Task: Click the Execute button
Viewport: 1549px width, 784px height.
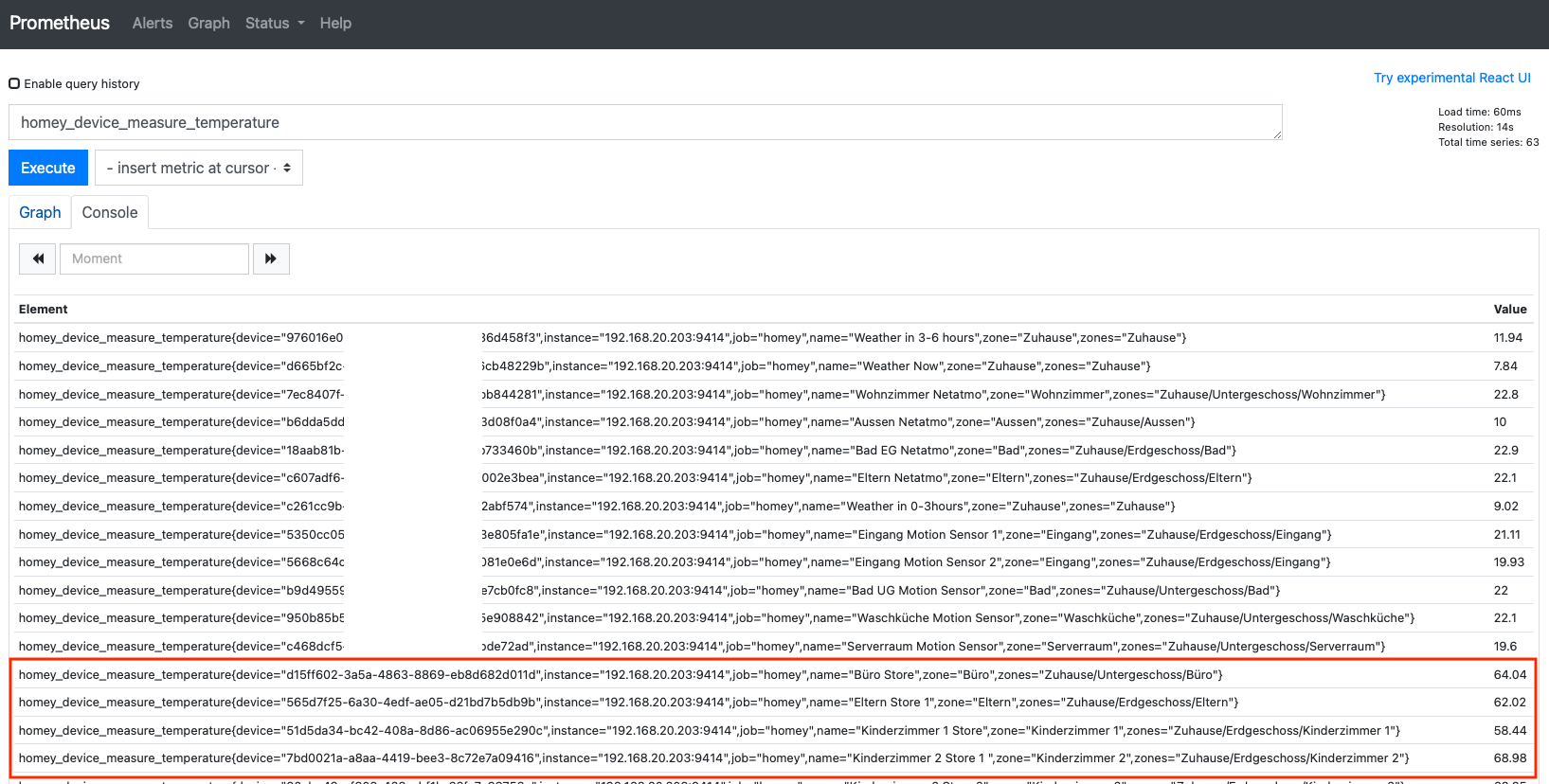Action: [48, 168]
